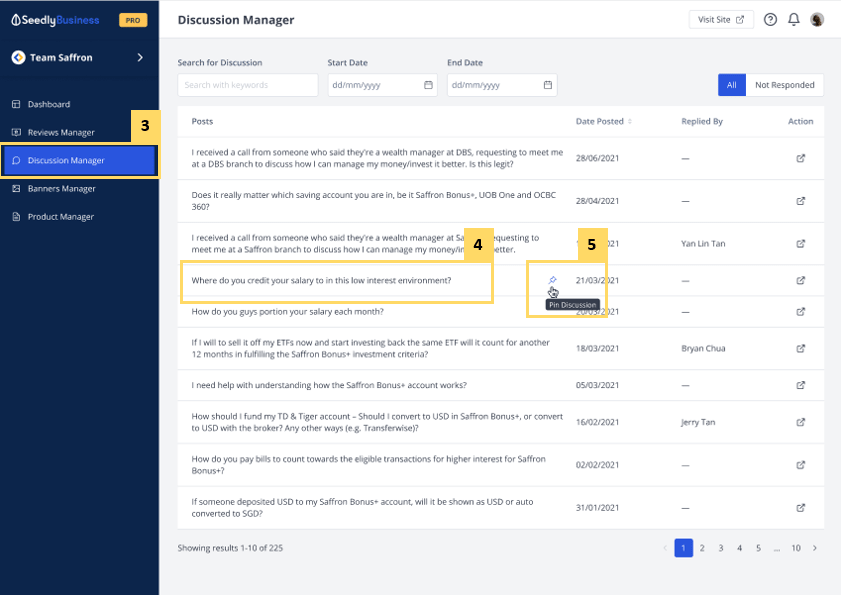
Task: Open external link for 28/06/2021 post
Action: coord(800,158)
